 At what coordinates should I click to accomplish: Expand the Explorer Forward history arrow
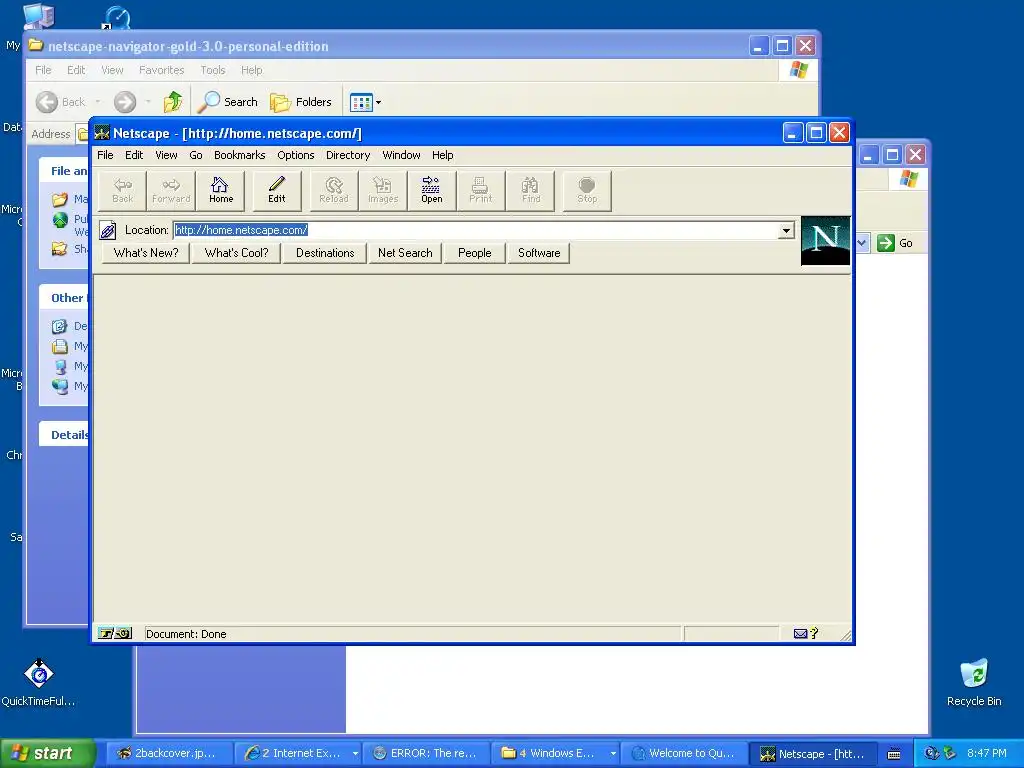(x=148, y=102)
